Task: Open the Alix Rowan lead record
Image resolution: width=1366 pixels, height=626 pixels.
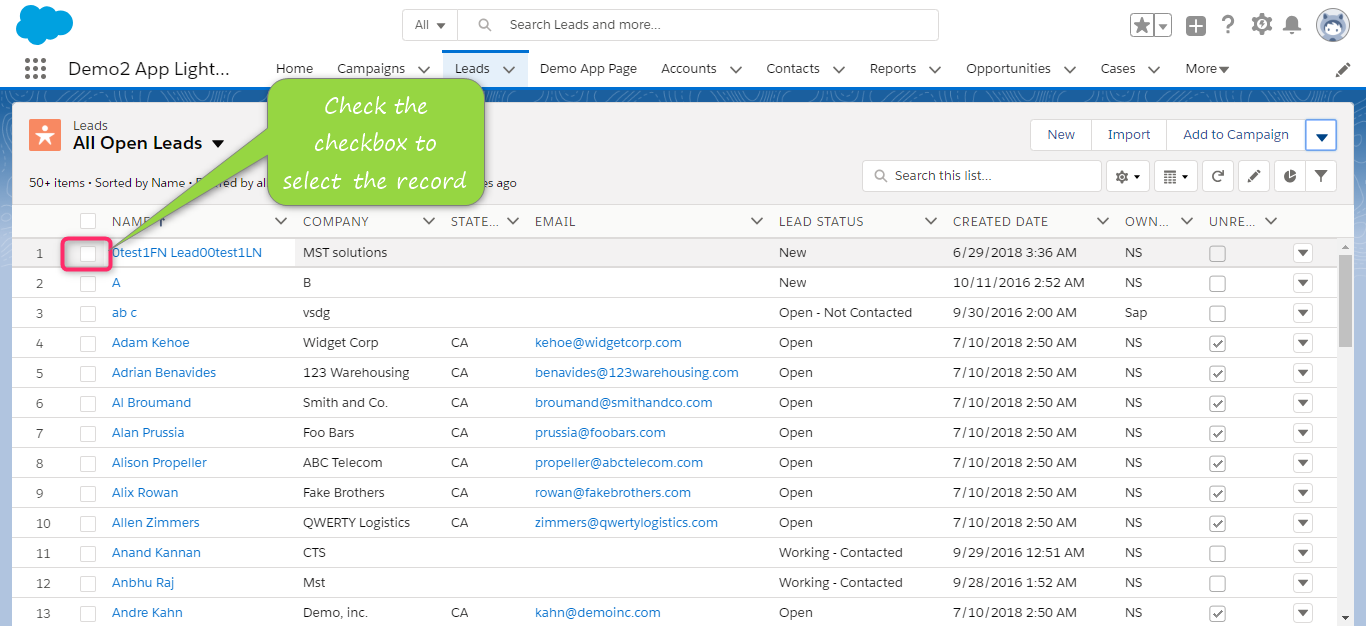Action: click(x=145, y=493)
